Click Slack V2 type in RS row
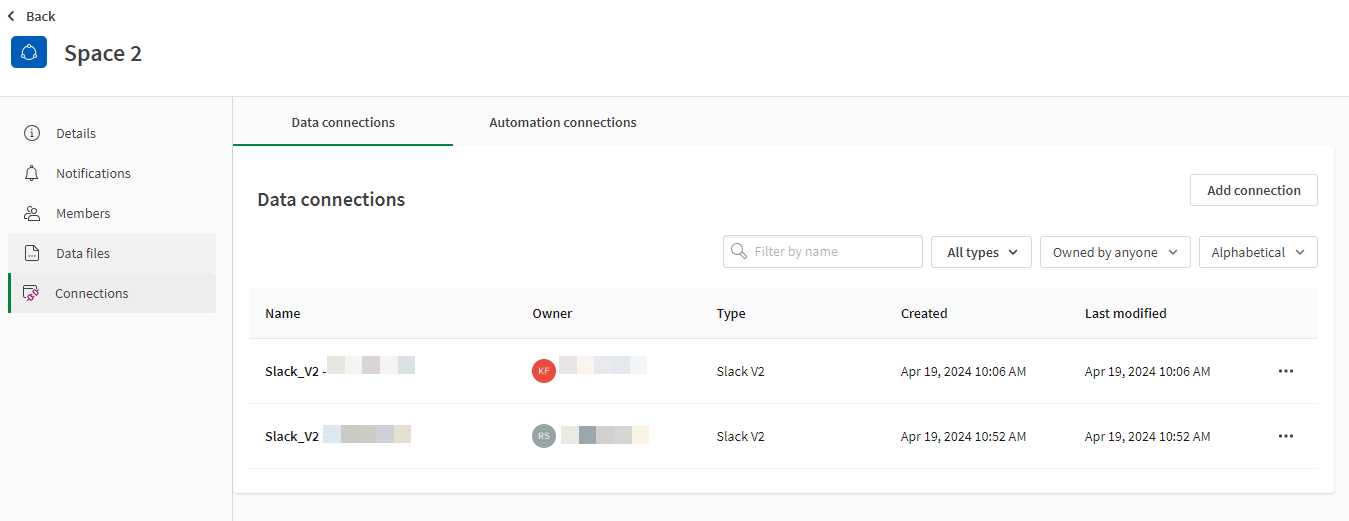 click(x=741, y=436)
